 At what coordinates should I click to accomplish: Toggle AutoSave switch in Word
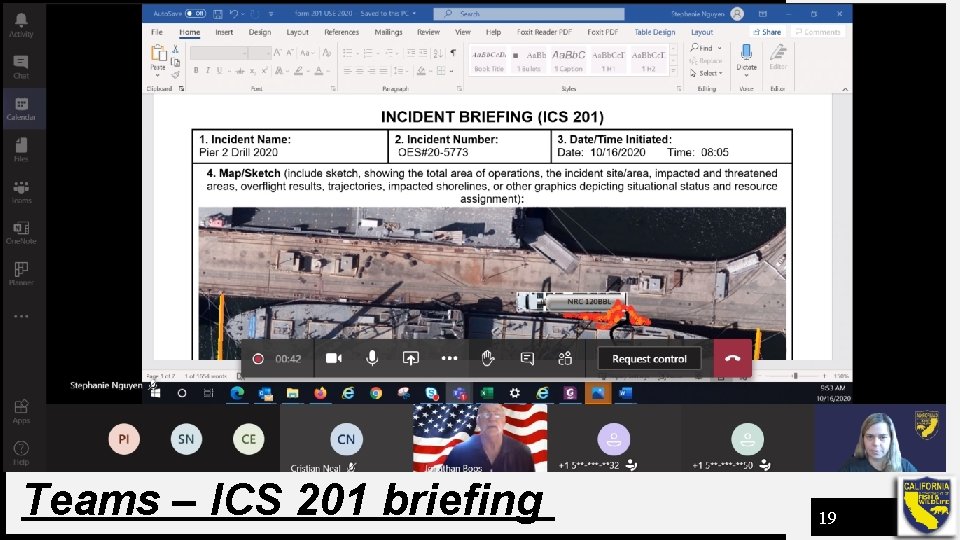point(196,13)
